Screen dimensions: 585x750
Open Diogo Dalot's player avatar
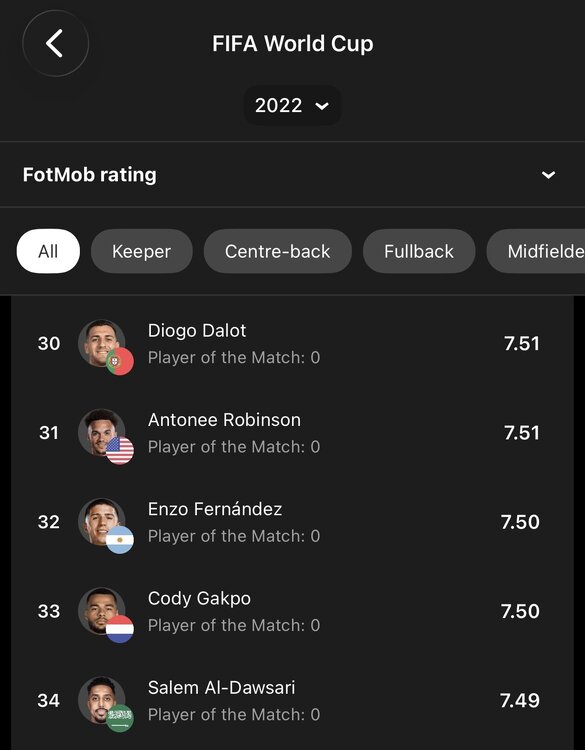(101, 343)
